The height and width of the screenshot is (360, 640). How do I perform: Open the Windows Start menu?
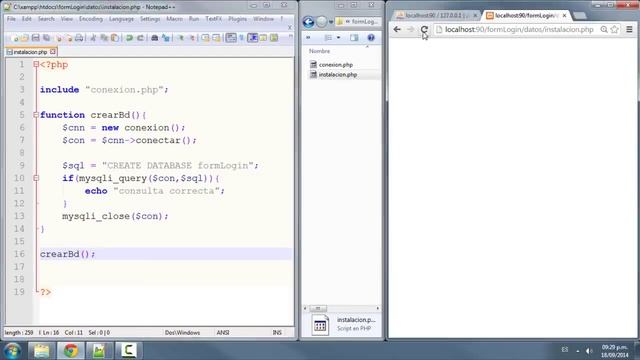click(12, 351)
